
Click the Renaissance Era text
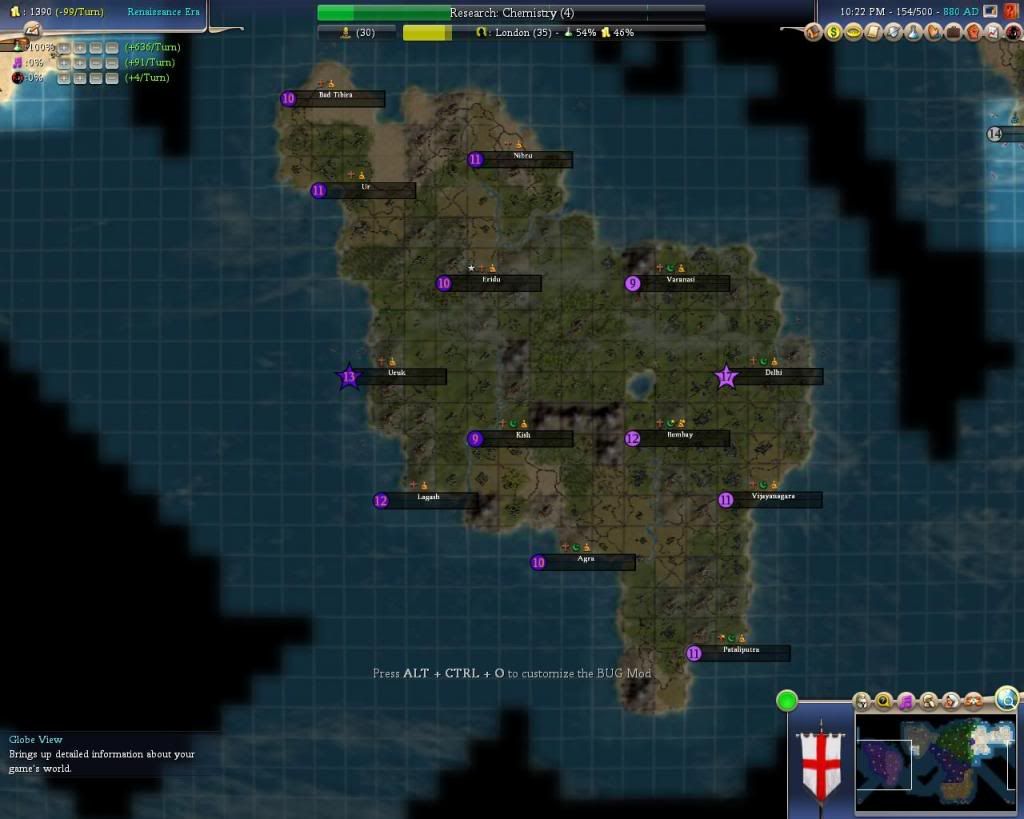(x=163, y=12)
